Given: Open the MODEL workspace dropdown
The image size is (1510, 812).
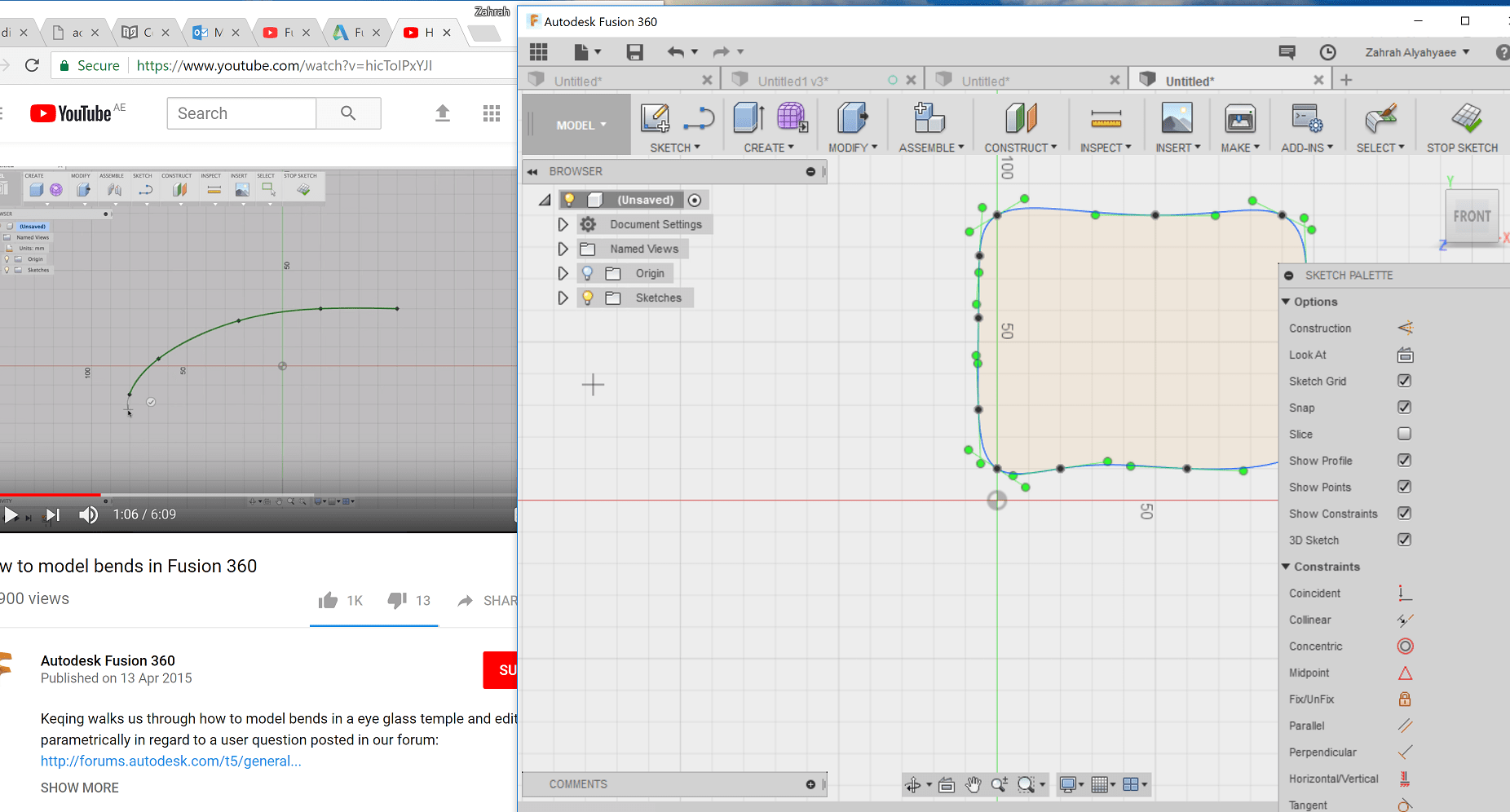Looking at the screenshot, I should (581, 125).
